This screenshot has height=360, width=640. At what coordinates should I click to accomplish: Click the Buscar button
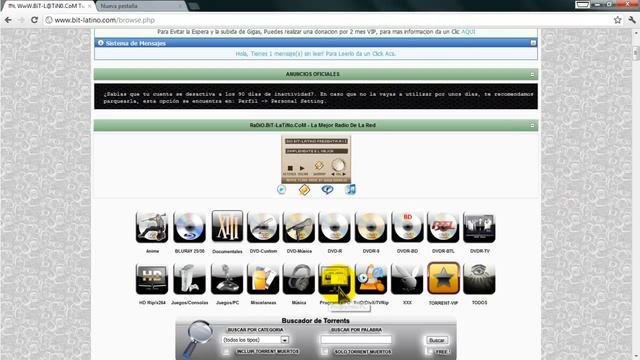point(437,340)
